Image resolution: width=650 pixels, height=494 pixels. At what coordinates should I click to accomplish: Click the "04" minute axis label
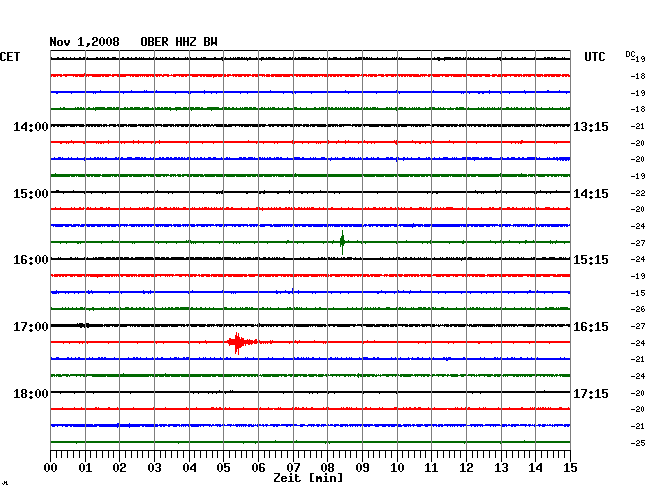coord(189,468)
